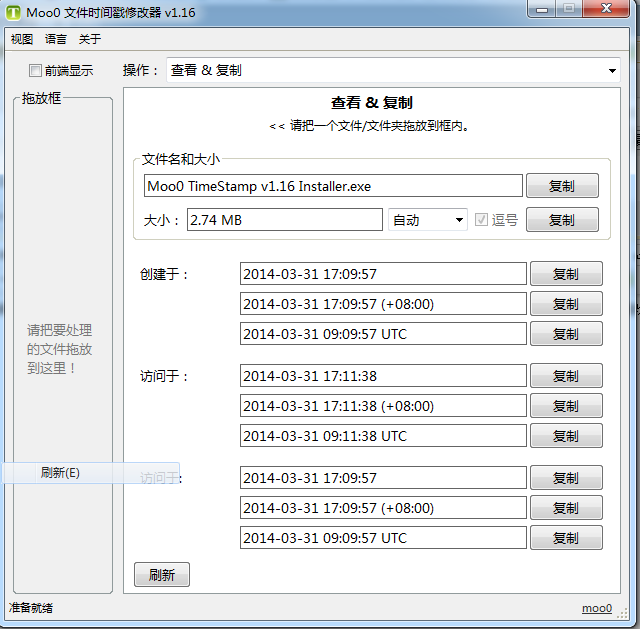Open the 自动 size unit dropdown
Image resolution: width=640 pixels, height=629 pixels.
click(427, 220)
